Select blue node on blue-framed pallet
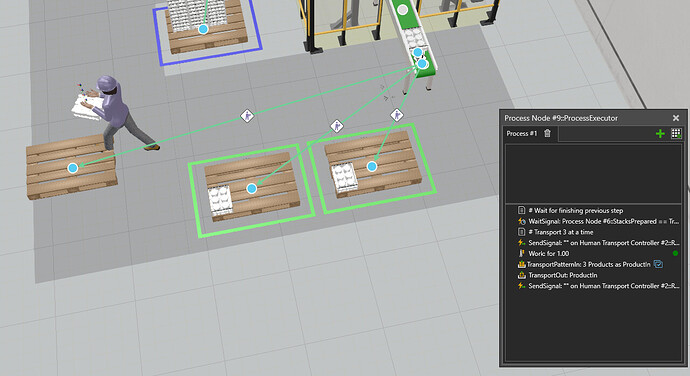The width and height of the screenshot is (690, 376). (203, 29)
